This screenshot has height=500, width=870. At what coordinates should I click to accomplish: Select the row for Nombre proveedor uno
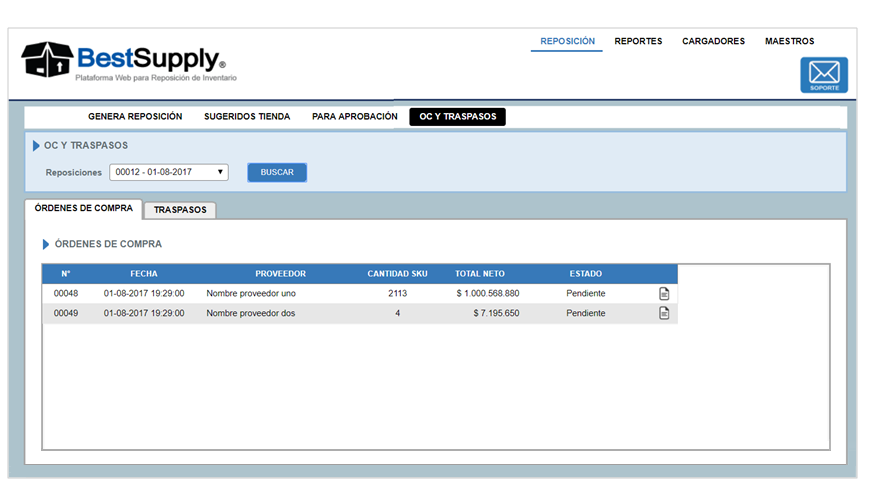click(250, 293)
